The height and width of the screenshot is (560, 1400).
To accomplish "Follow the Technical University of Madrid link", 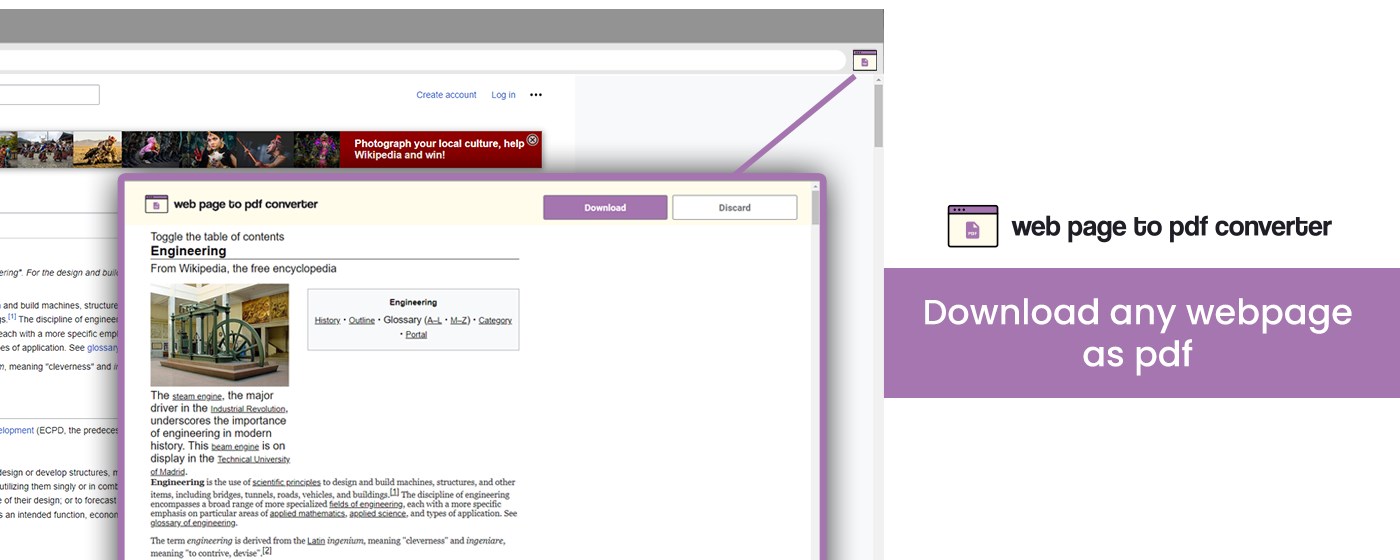I will pos(222,465).
